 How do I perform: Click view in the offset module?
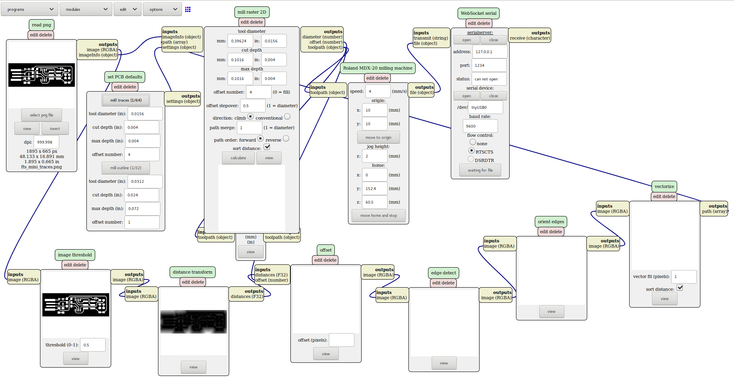click(326, 354)
